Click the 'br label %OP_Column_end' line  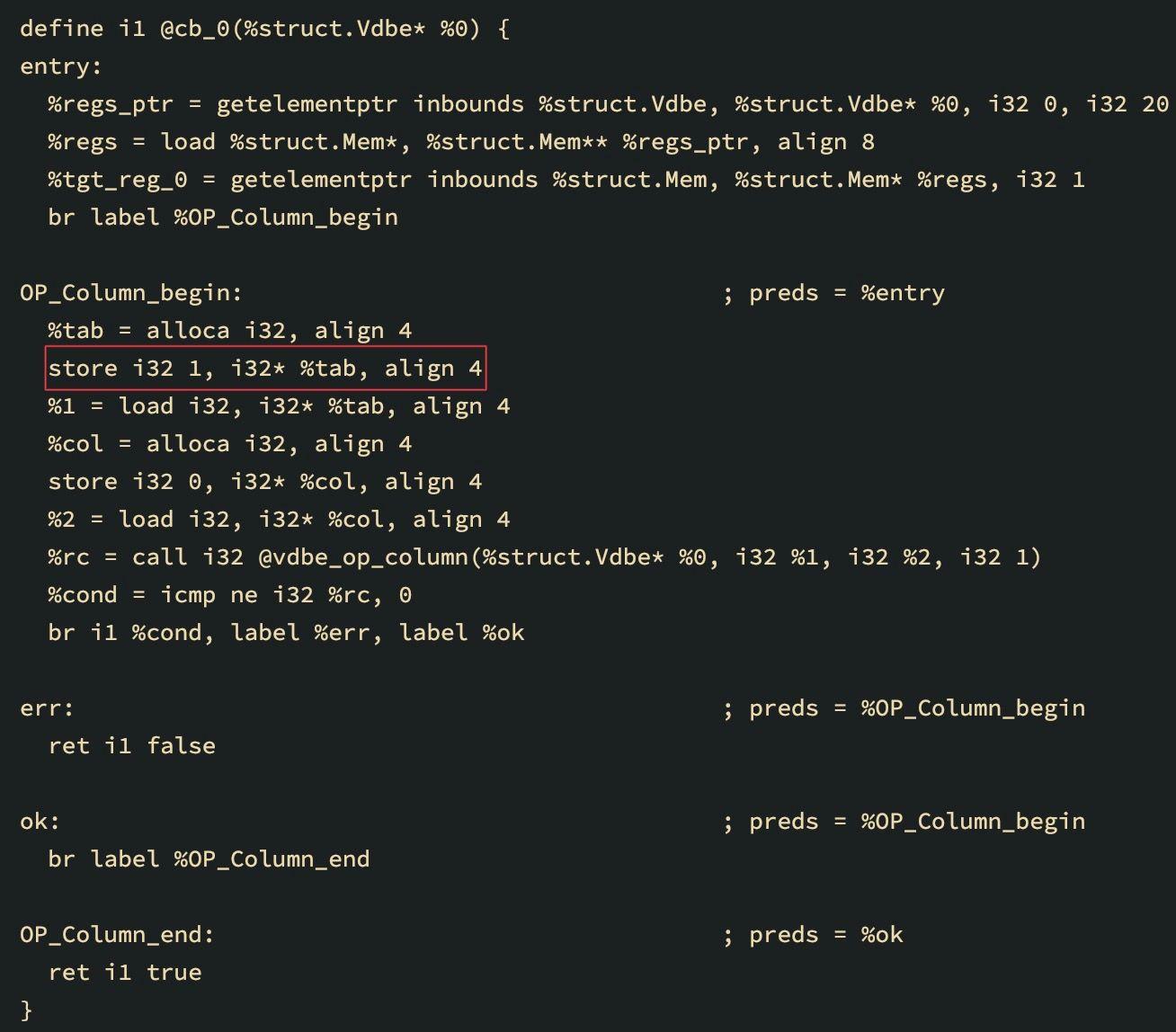click(209, 859)
